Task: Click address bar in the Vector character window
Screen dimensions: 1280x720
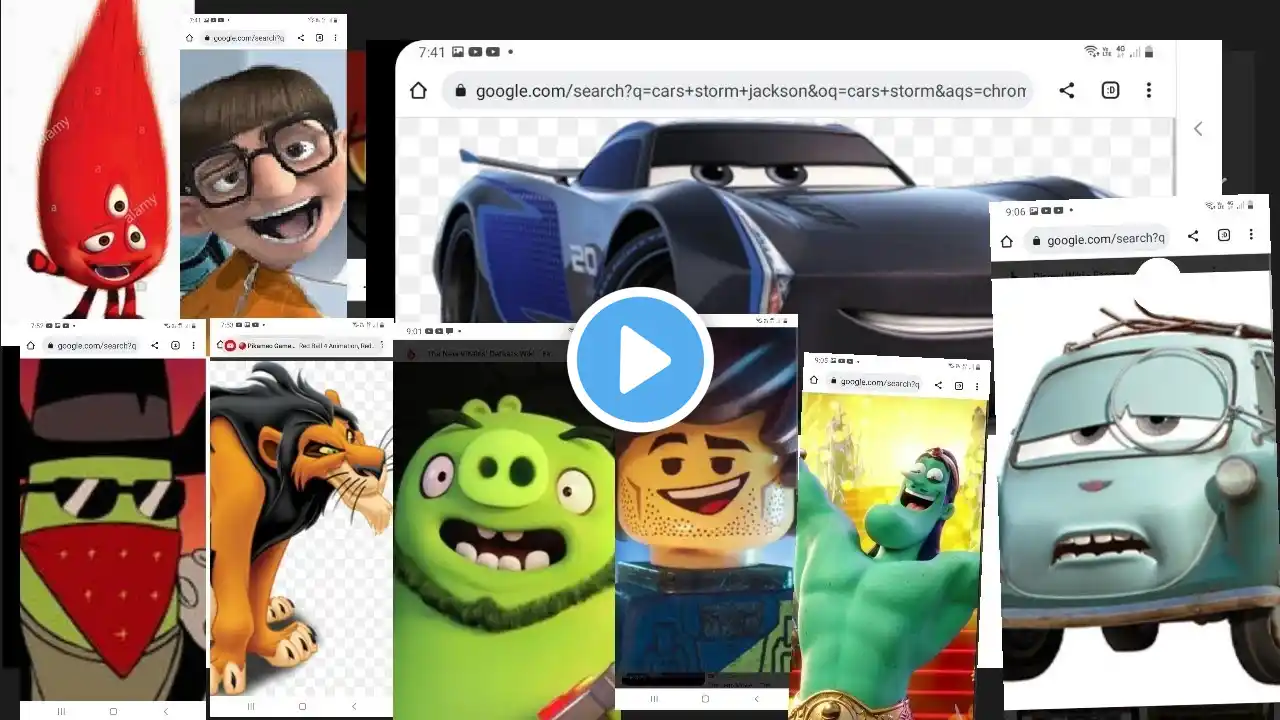Action: [x=244, y=38]
